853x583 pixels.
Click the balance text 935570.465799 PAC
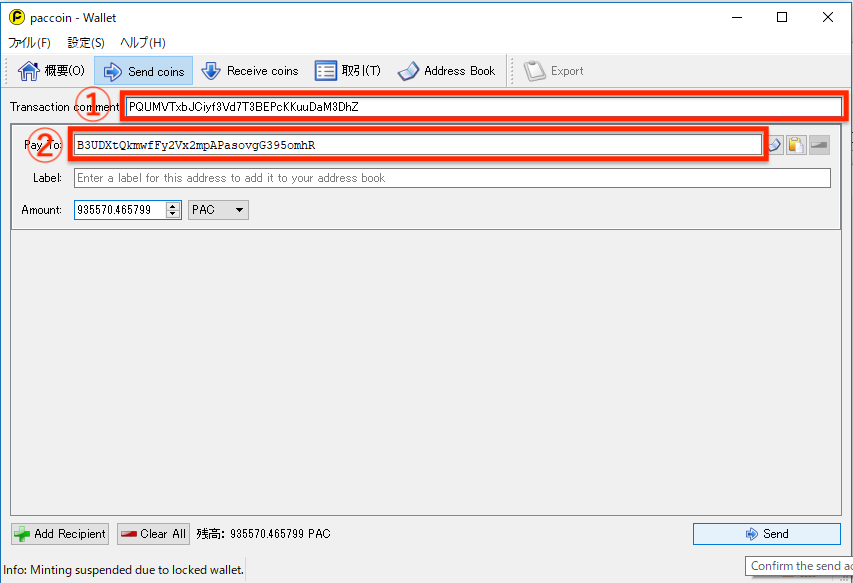click(x=280, y=534)
